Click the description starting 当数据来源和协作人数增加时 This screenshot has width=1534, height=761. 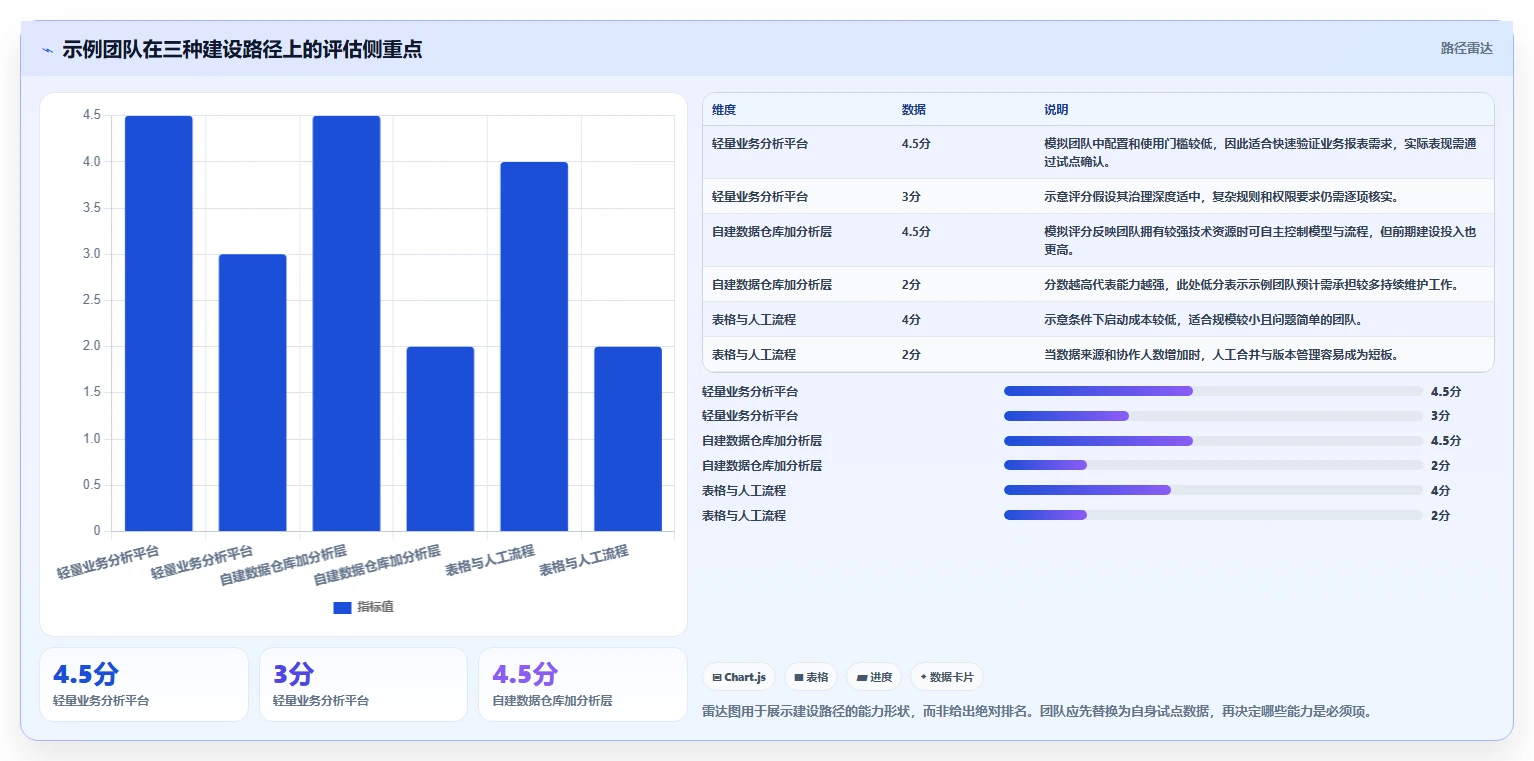click(1221, 355)
